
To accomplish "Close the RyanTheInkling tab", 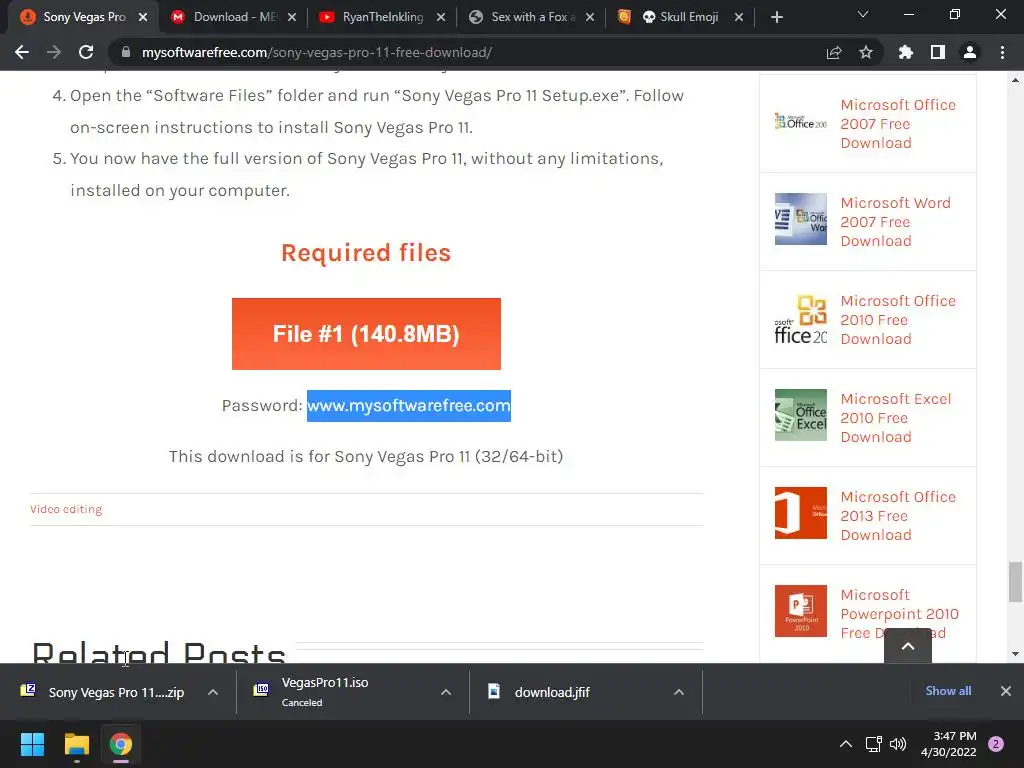I will 441,17.
